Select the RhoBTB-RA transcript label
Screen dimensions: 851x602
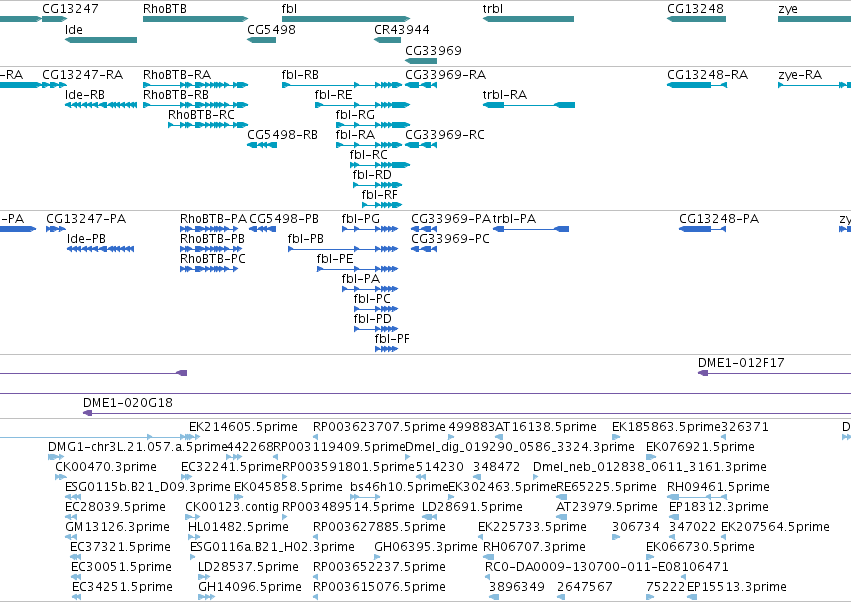tap(177, 74)
